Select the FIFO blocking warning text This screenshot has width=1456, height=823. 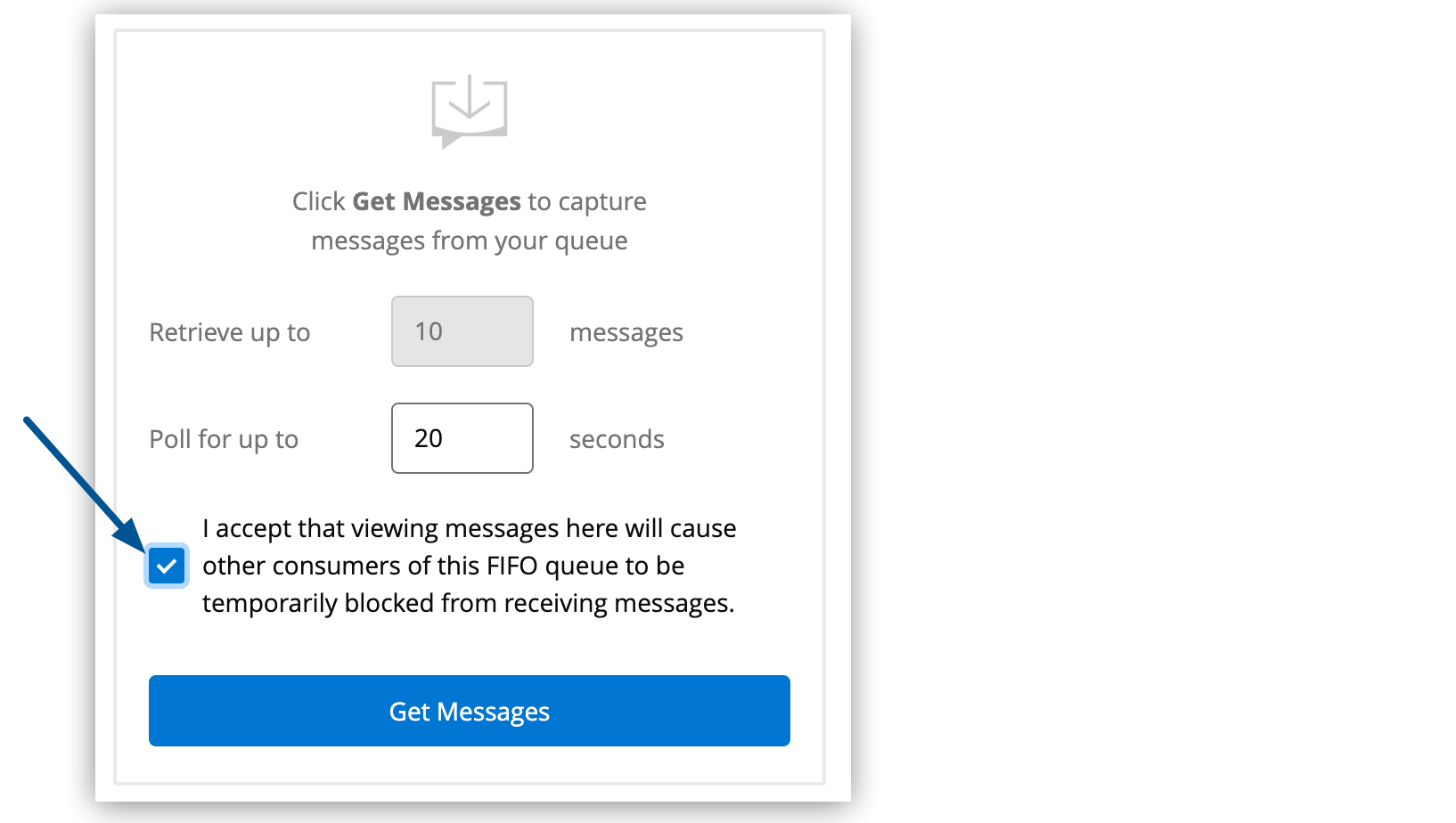470,565
